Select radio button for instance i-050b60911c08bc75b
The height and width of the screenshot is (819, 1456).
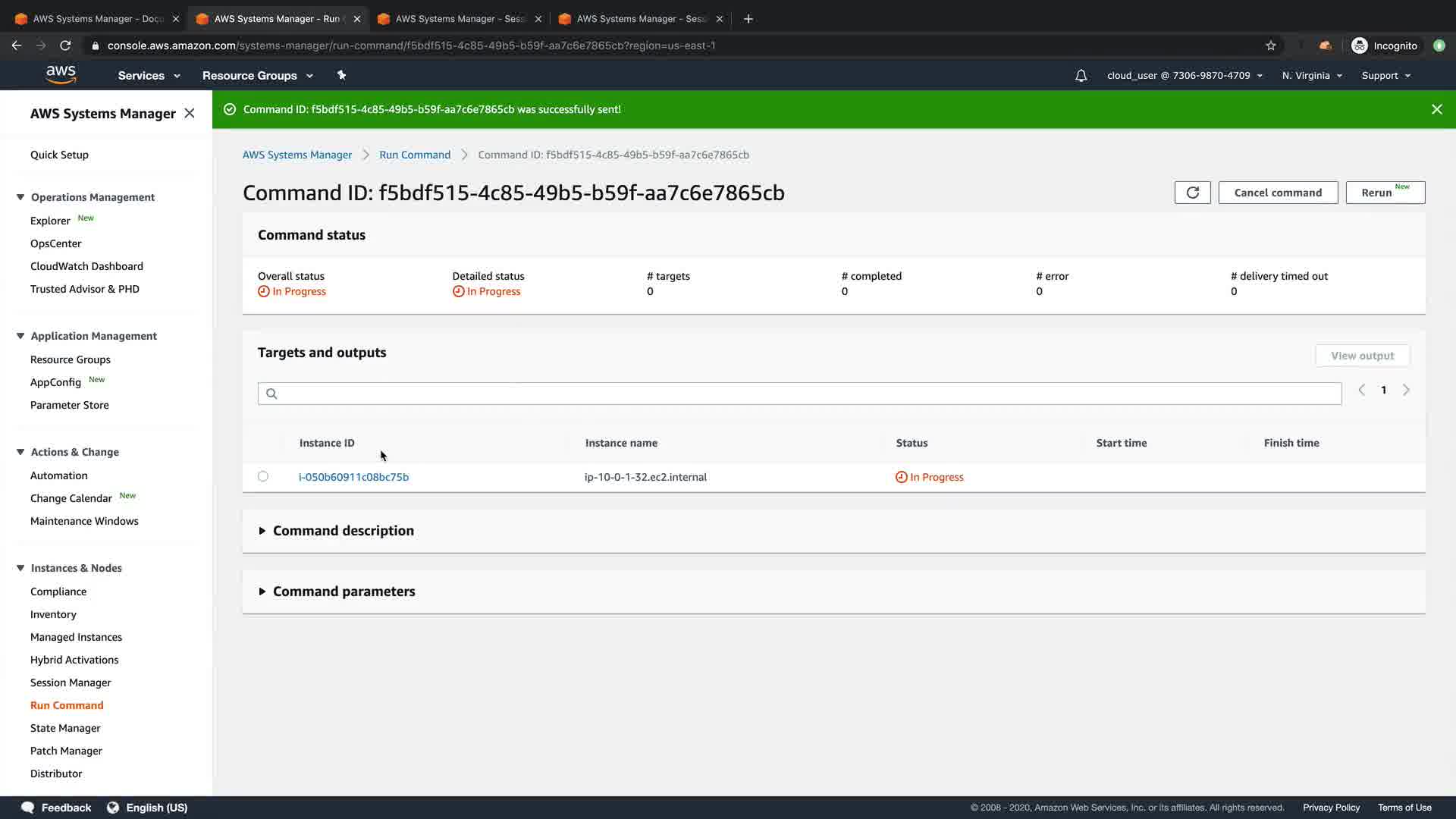coord(263,476)
